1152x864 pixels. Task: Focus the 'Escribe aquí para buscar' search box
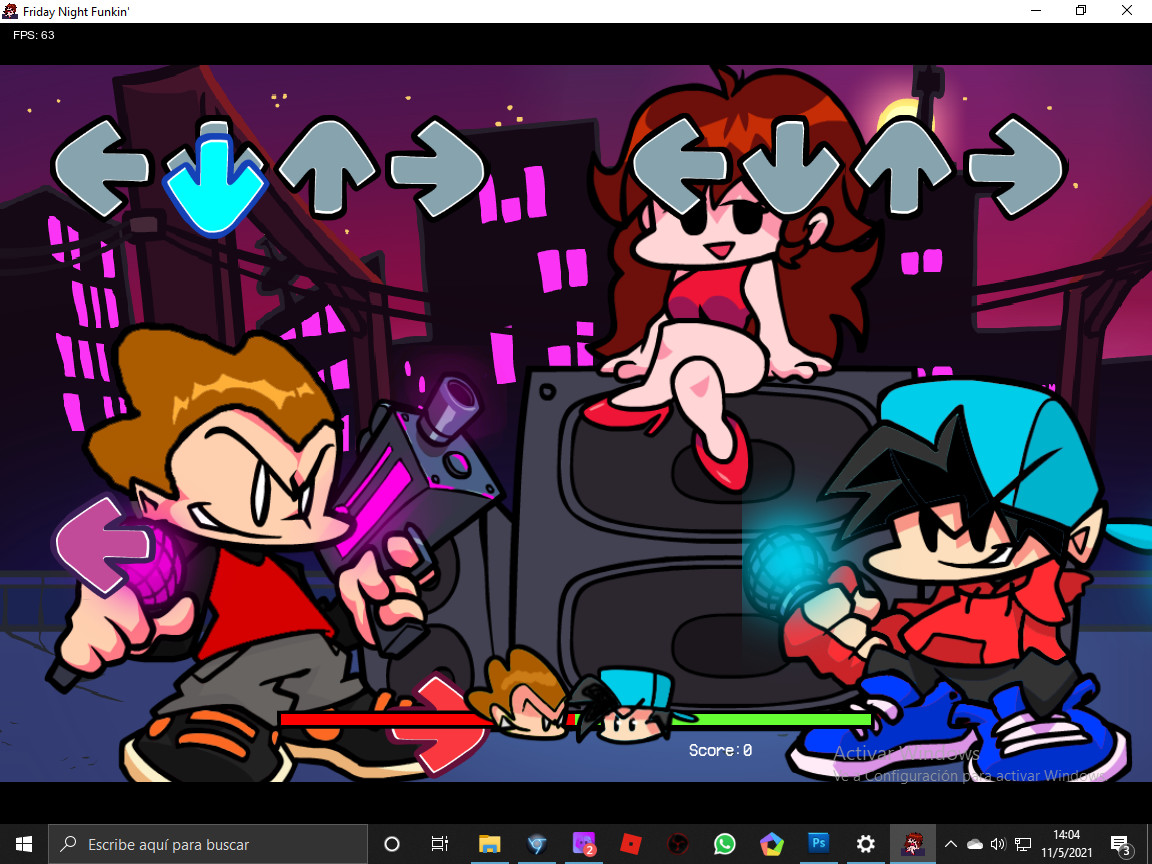click(x=208, y=844)
